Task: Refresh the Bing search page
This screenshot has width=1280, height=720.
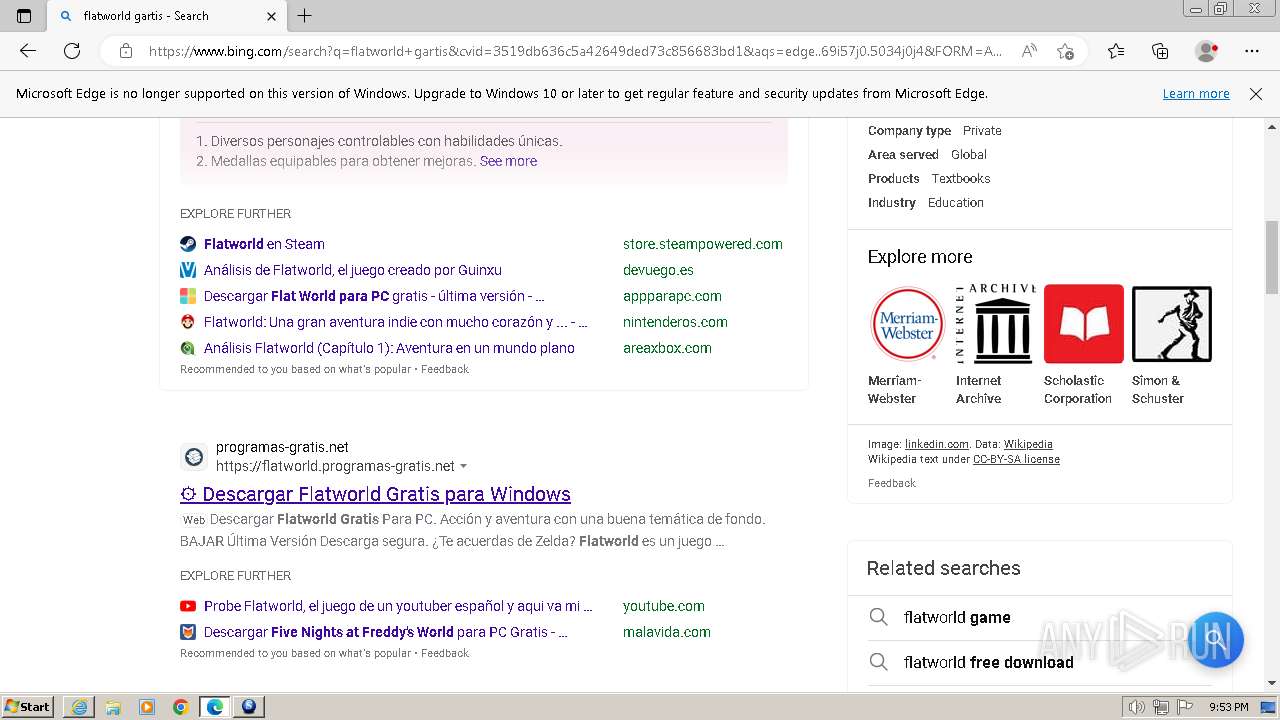Action: point(72,51)
